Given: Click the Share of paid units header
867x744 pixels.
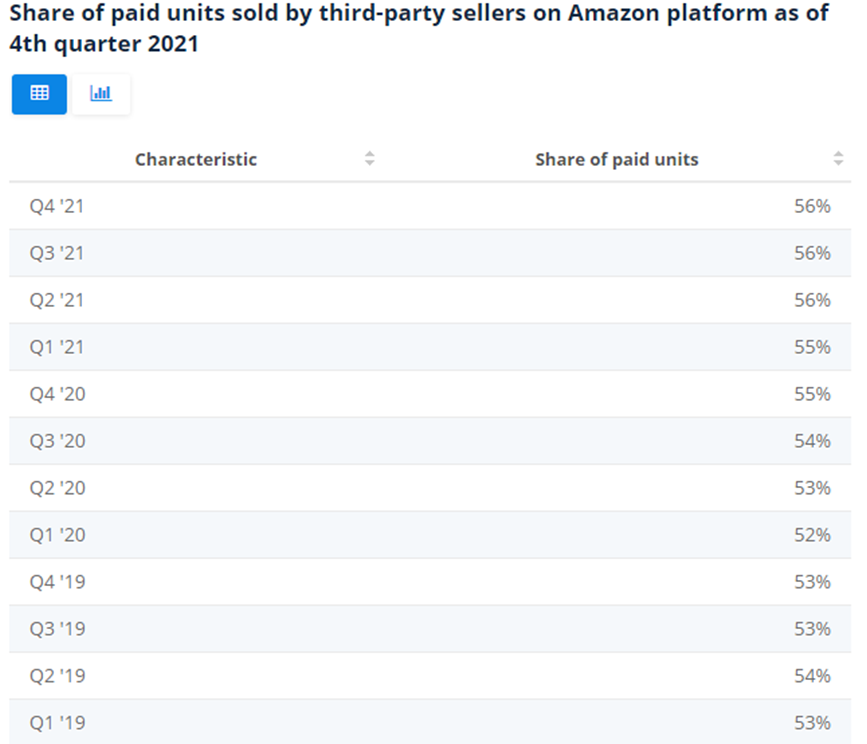Looking at the screenshot, I should tap(617, 159).
